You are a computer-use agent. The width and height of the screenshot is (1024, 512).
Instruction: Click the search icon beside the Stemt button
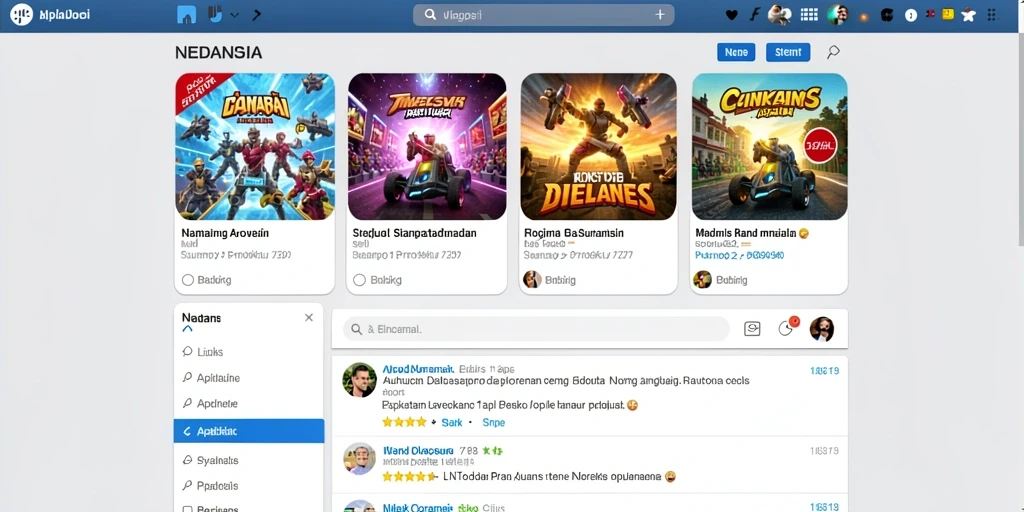point(833,52)
